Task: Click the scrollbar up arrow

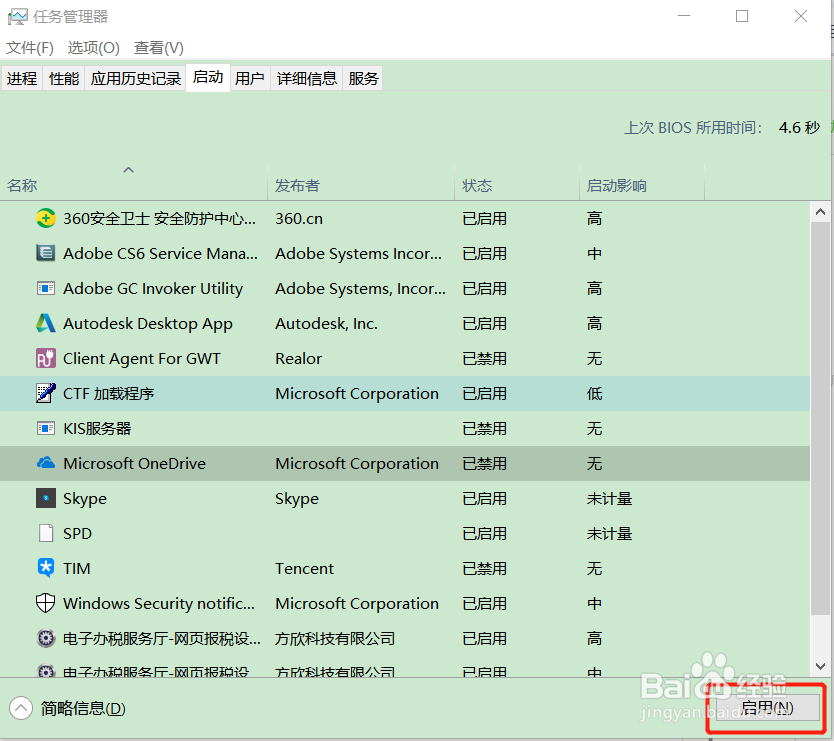Action: 820,212
